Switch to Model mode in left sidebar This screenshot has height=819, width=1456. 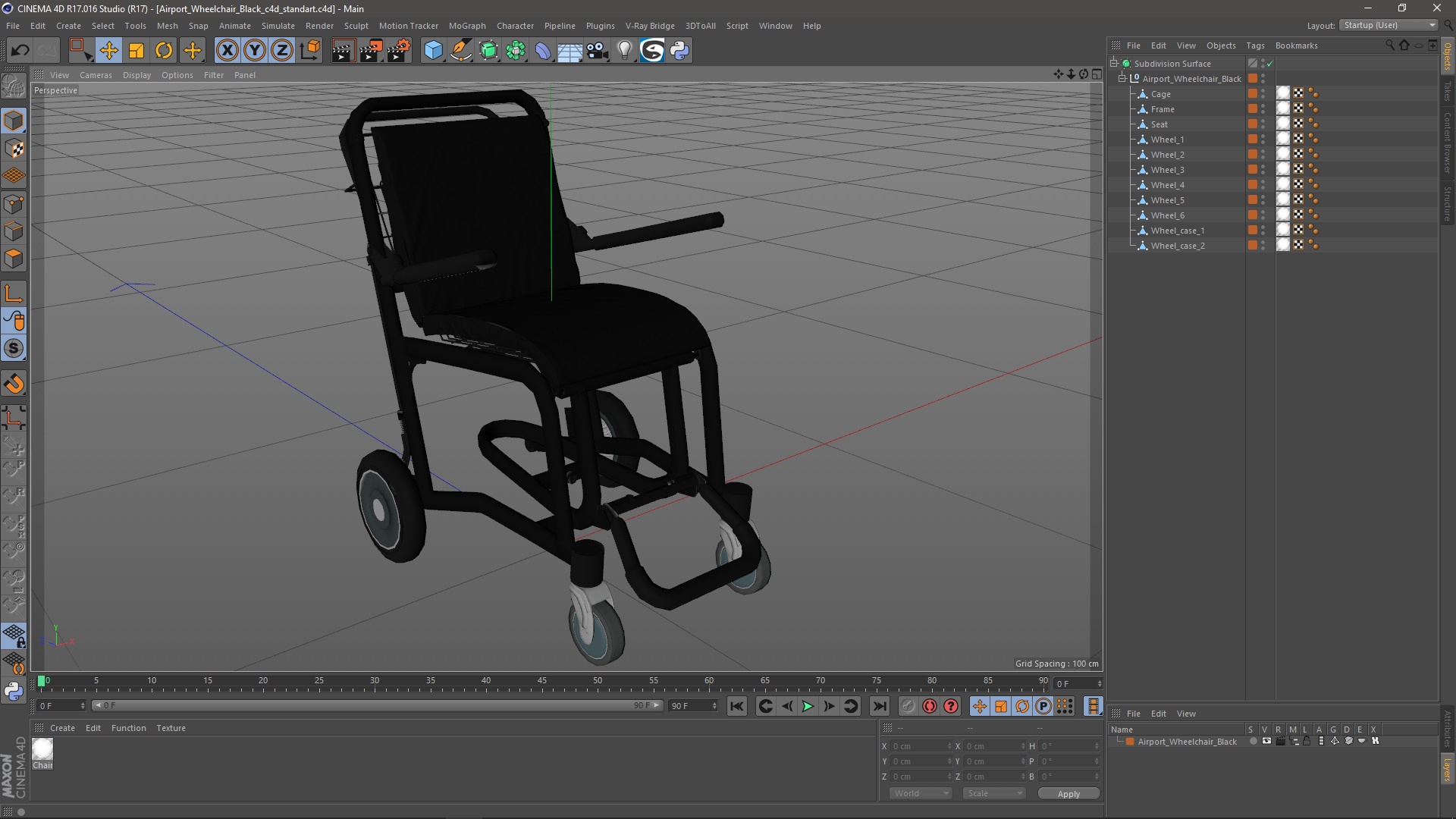click(14, 121)
